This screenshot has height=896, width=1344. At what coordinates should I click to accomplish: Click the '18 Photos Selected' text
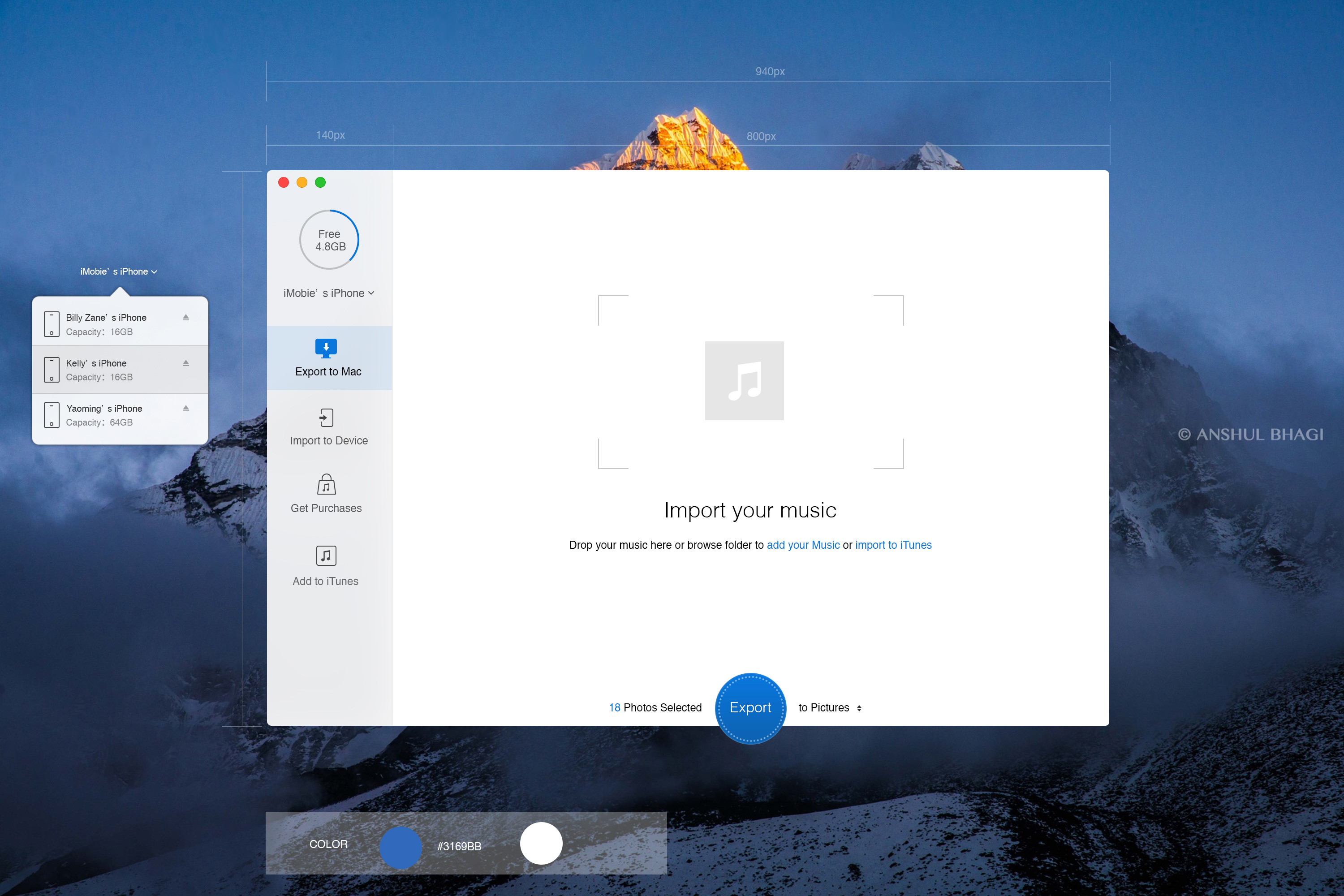click(x=655, y=707)
